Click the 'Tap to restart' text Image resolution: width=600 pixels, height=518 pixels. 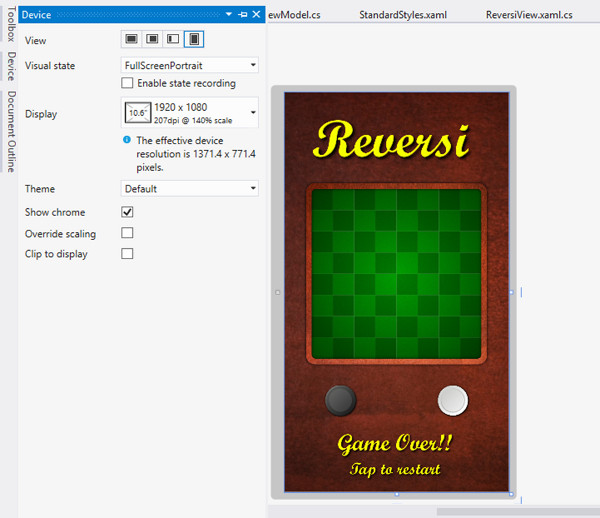pyautogui.click(x=395, y=469)
